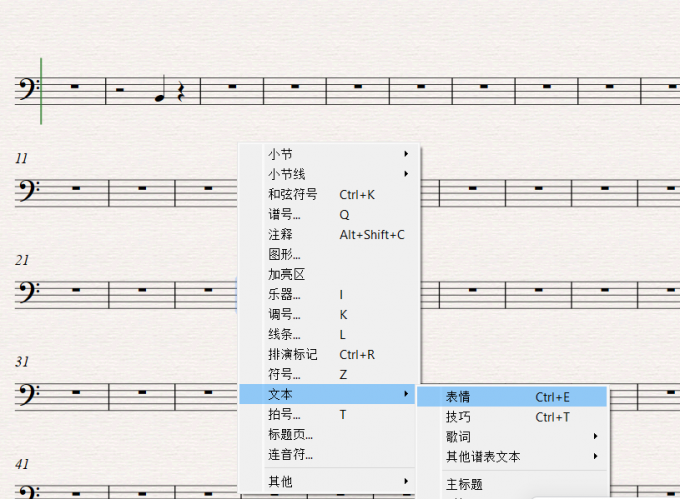Choose the 符号... menu entry
The image size is (680, 499).
328,374
